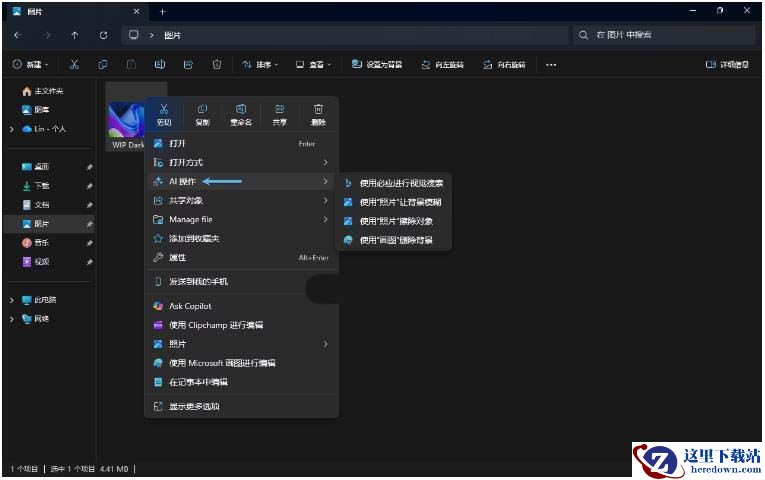Click the 在 图片 中搜索 search box
765x480 pixels.
(665, 35)
